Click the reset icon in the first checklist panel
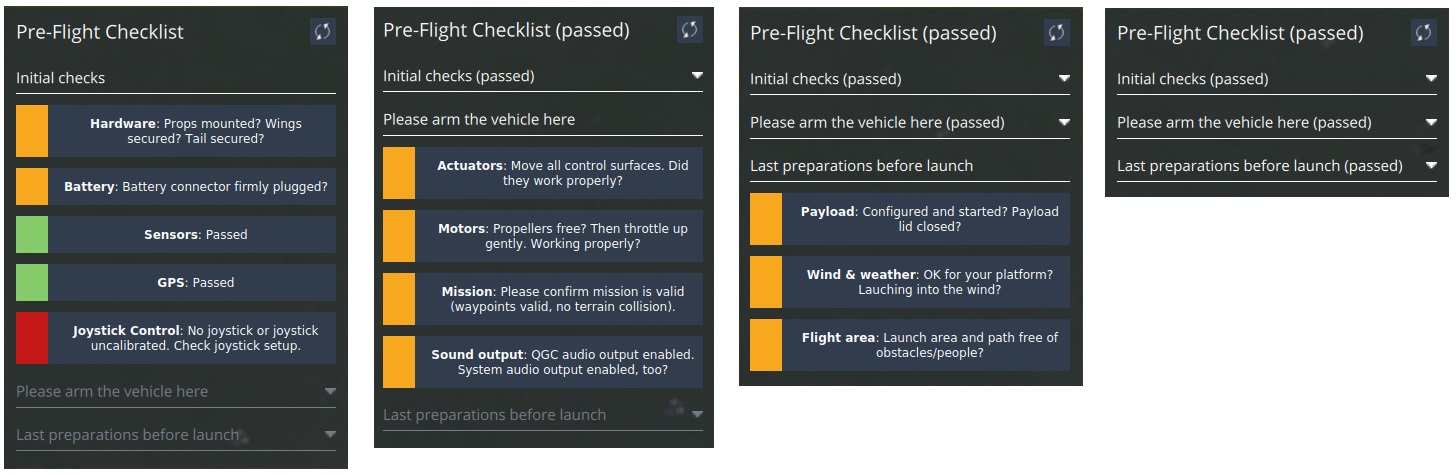This screenshot has height=475, width=1456. [x=323, y=31]
